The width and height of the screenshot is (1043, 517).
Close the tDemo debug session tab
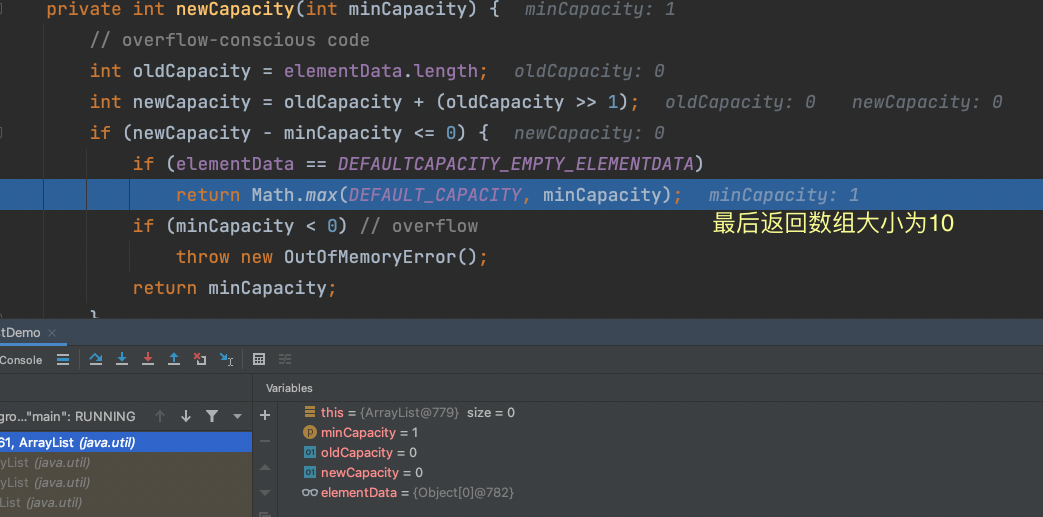[x=53, y=333]
